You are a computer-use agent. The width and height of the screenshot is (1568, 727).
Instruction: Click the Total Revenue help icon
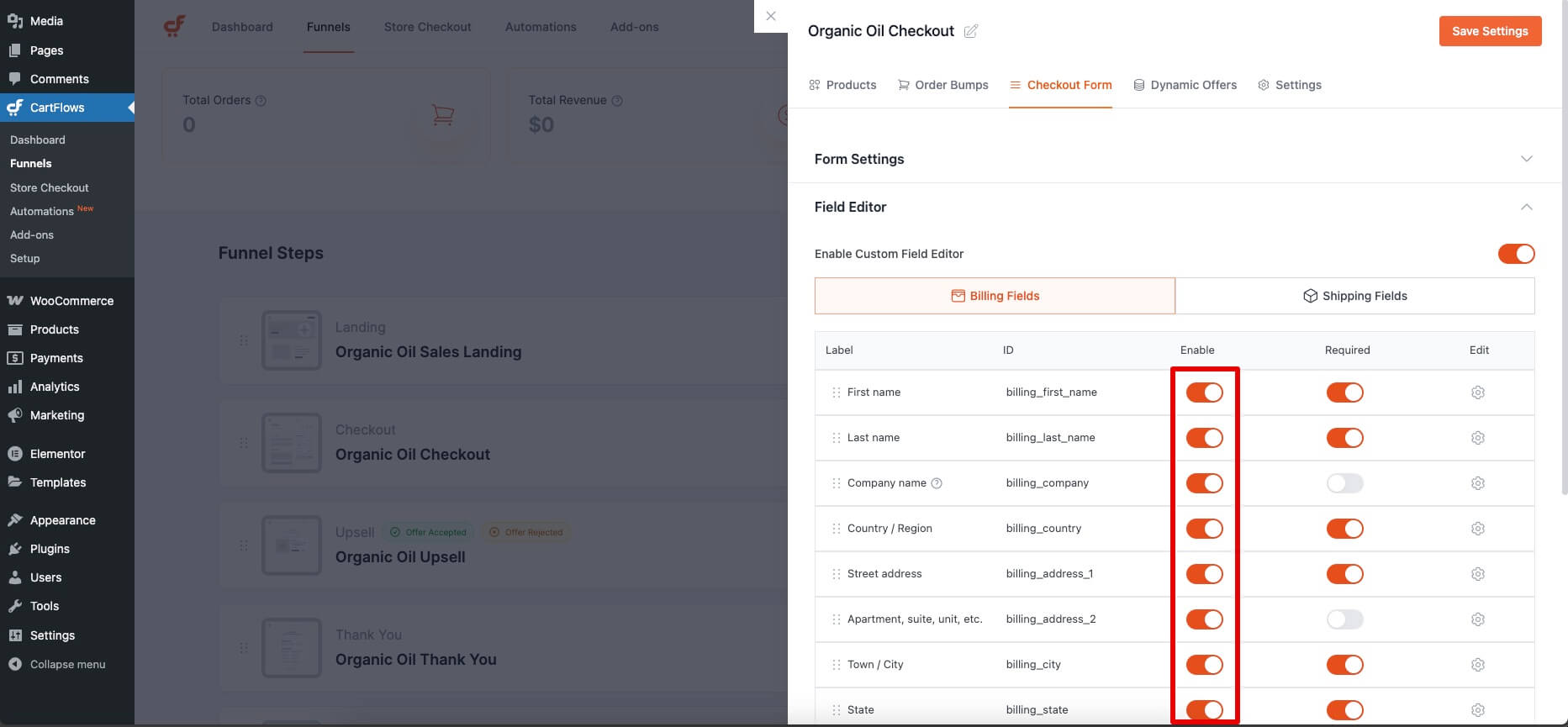point(617,101)
